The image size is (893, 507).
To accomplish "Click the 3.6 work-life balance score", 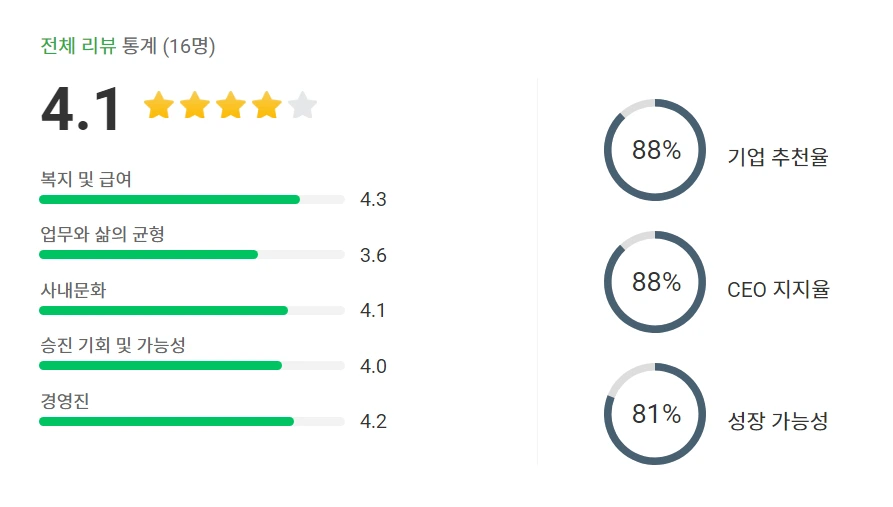I will click(x=373, y=255).
